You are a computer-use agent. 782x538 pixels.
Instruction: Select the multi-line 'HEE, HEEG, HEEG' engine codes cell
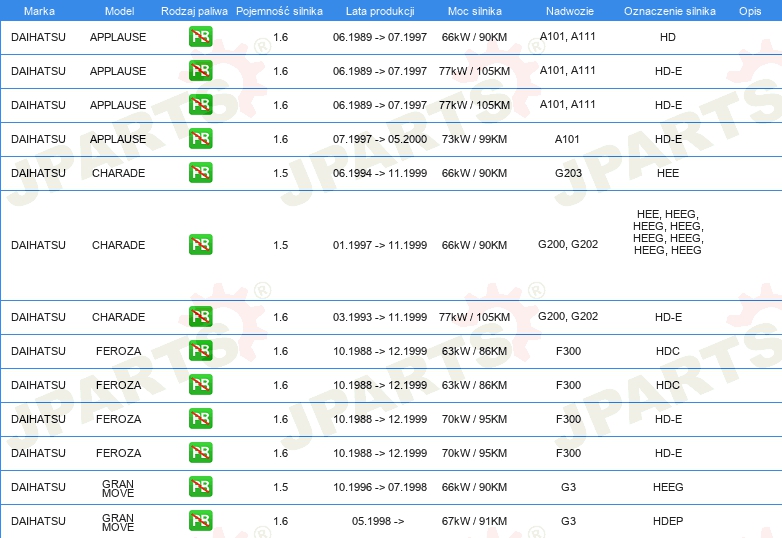pos(668,232)
